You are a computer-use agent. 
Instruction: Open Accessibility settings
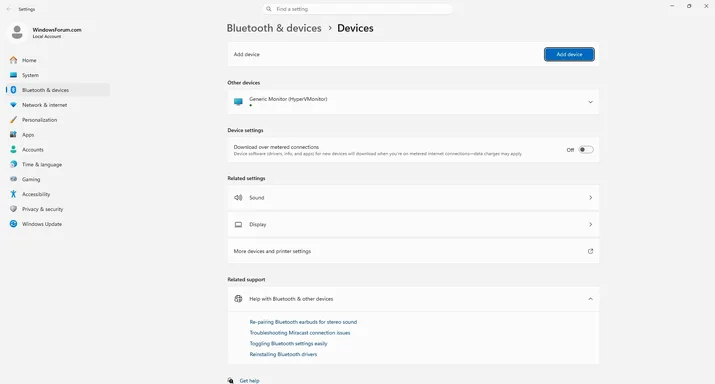(x=58, y=194)
